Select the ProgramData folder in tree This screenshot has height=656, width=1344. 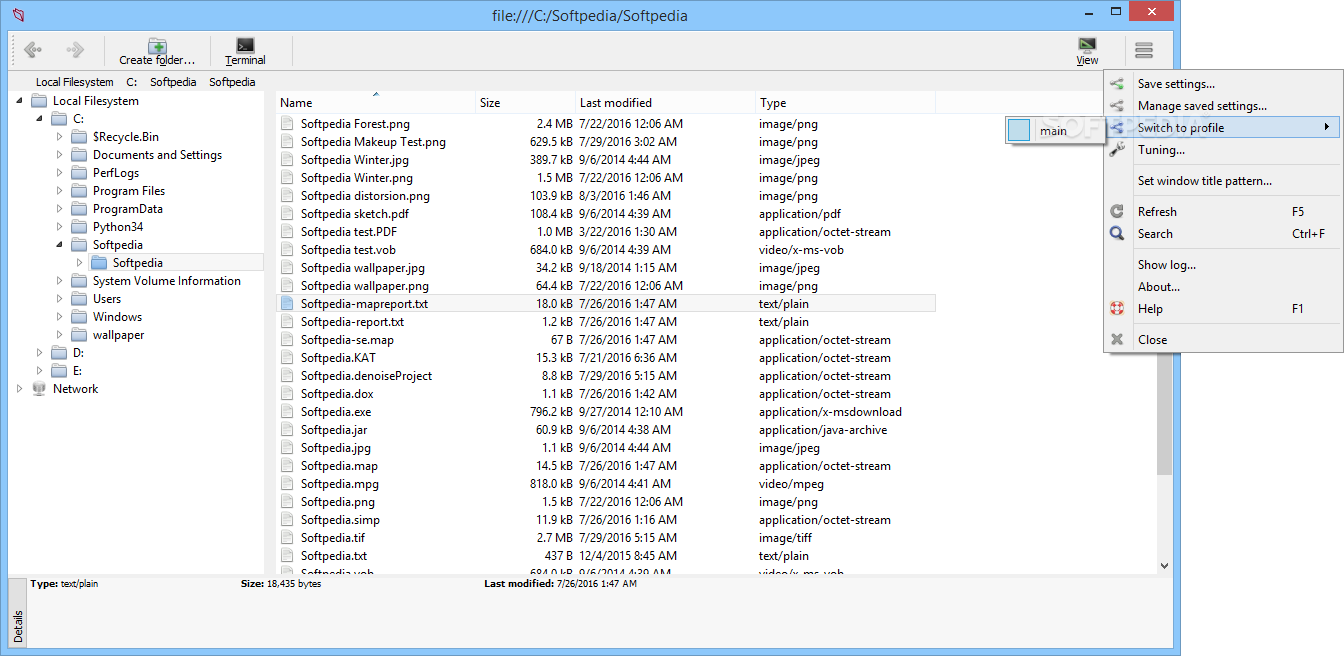coord(128,209)
